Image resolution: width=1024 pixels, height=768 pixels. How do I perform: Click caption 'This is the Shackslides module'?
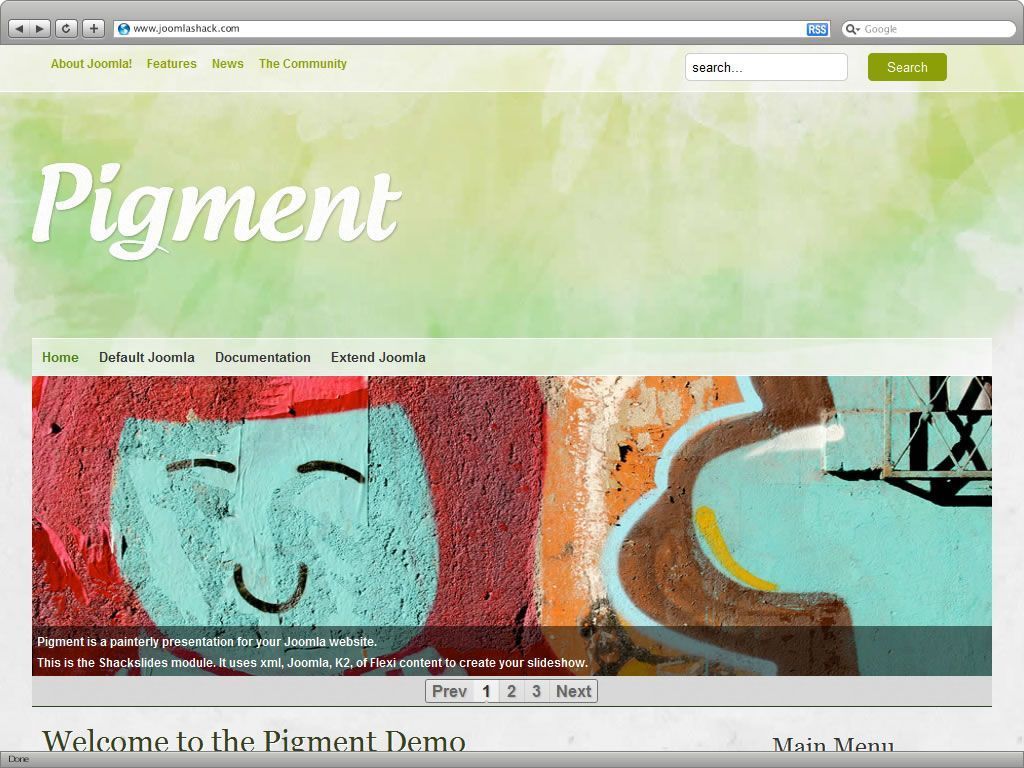(x=312, y=663)
